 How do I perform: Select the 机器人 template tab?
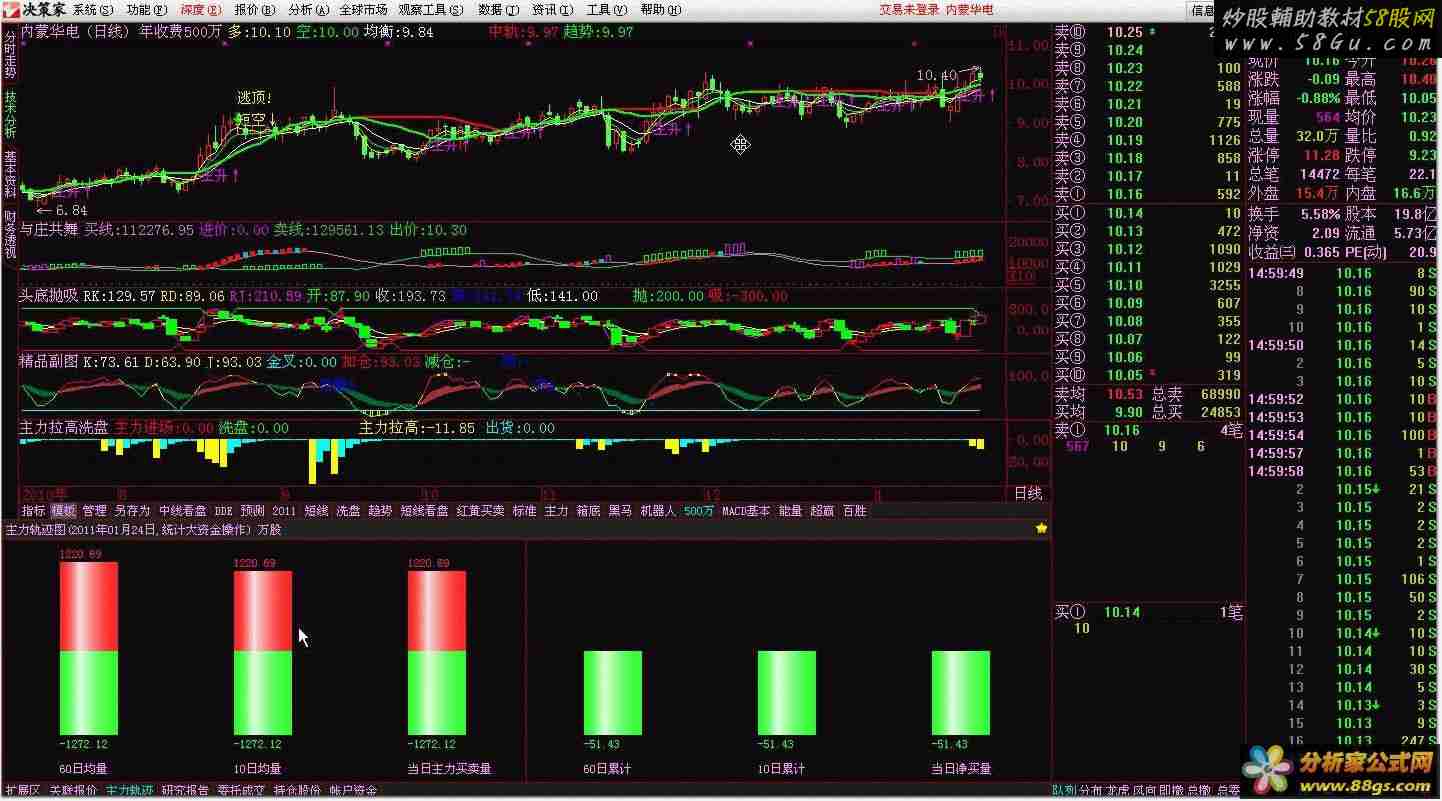(x=658, y=511)
